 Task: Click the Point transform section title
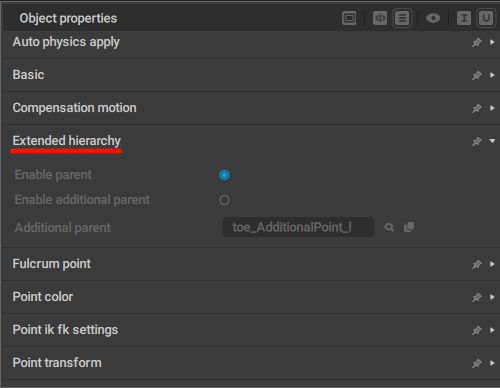click(x=57, y=363)
